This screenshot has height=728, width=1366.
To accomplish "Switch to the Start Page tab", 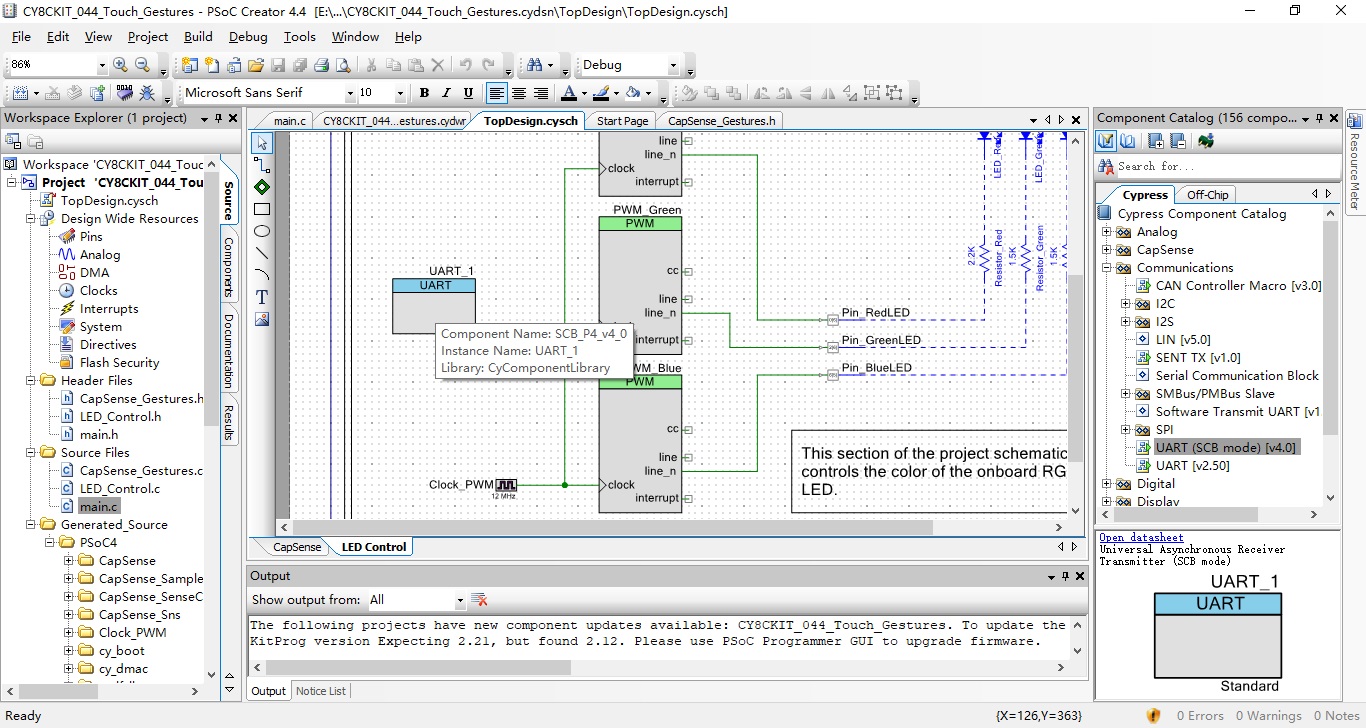I will pos(622,121).
